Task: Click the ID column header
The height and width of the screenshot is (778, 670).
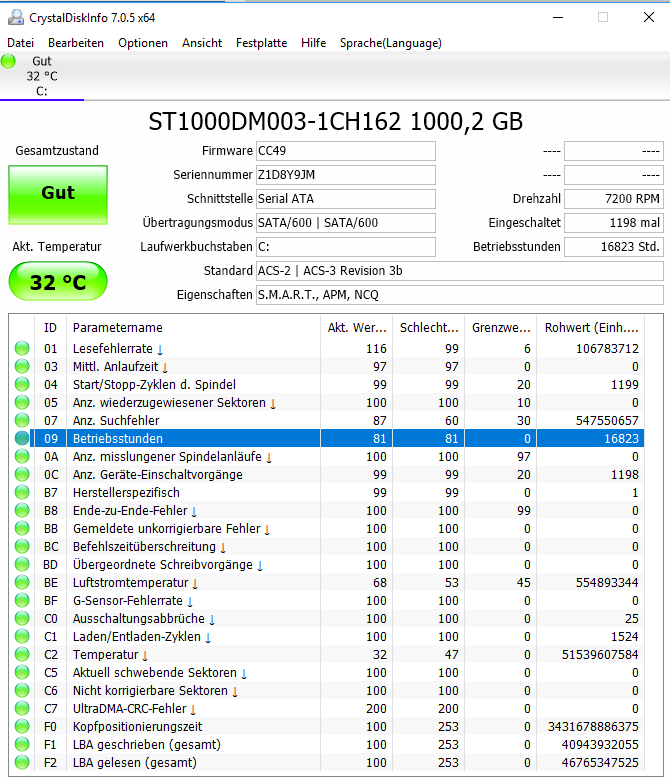Action: click(50, 327)
